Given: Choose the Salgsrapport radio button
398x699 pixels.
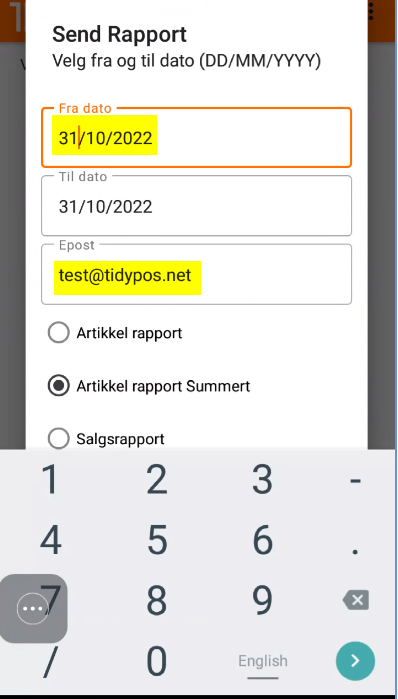Looking at the screenshot, I should pyautogui.click(x=58, y=438).
